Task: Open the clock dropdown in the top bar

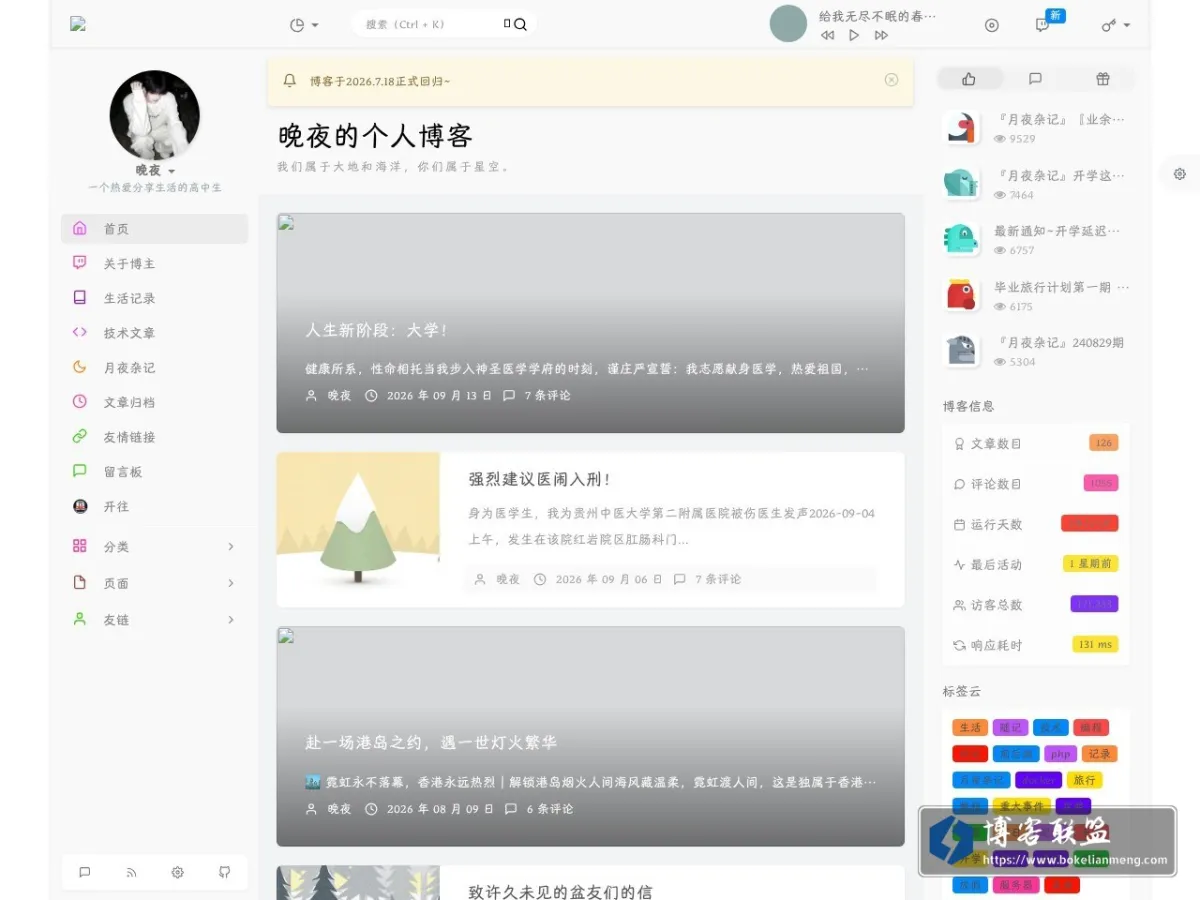Action: tap(304, 25)
